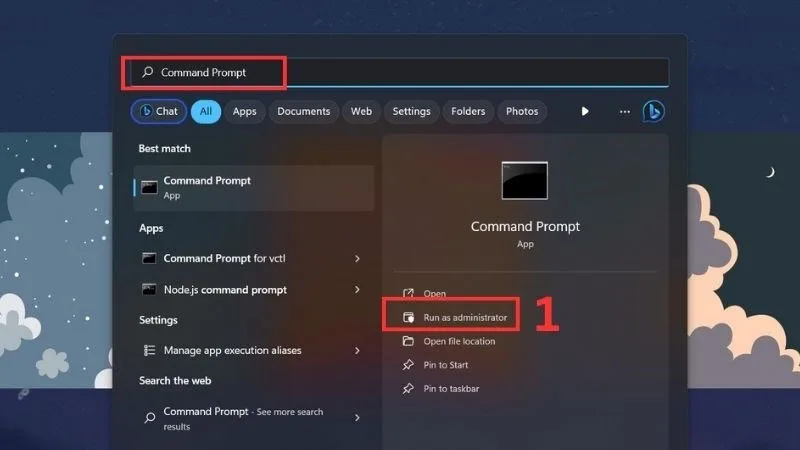Expand Manage app execution aliases chevron

tap(357, 351)
